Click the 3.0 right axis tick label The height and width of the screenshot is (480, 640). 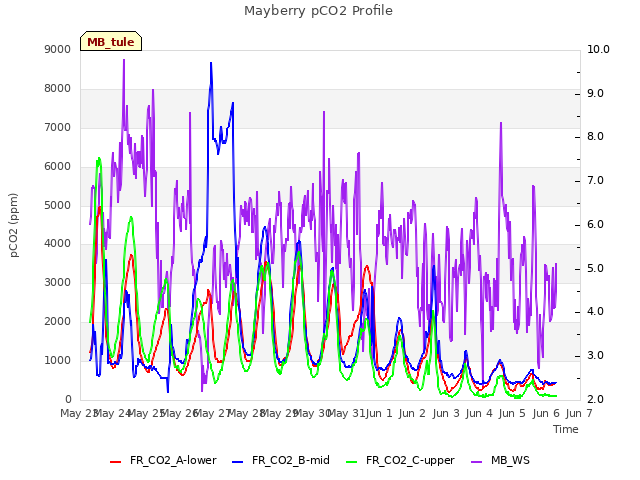595,356
